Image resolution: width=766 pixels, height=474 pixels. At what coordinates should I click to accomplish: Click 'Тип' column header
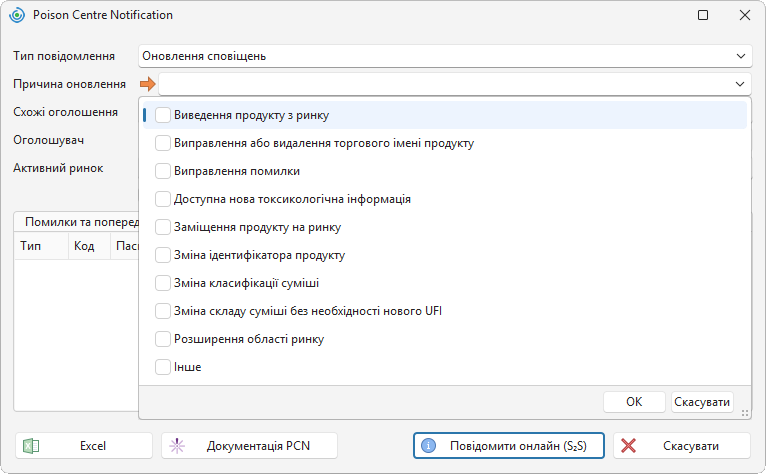pyautogui.click(x=42, y=246)
